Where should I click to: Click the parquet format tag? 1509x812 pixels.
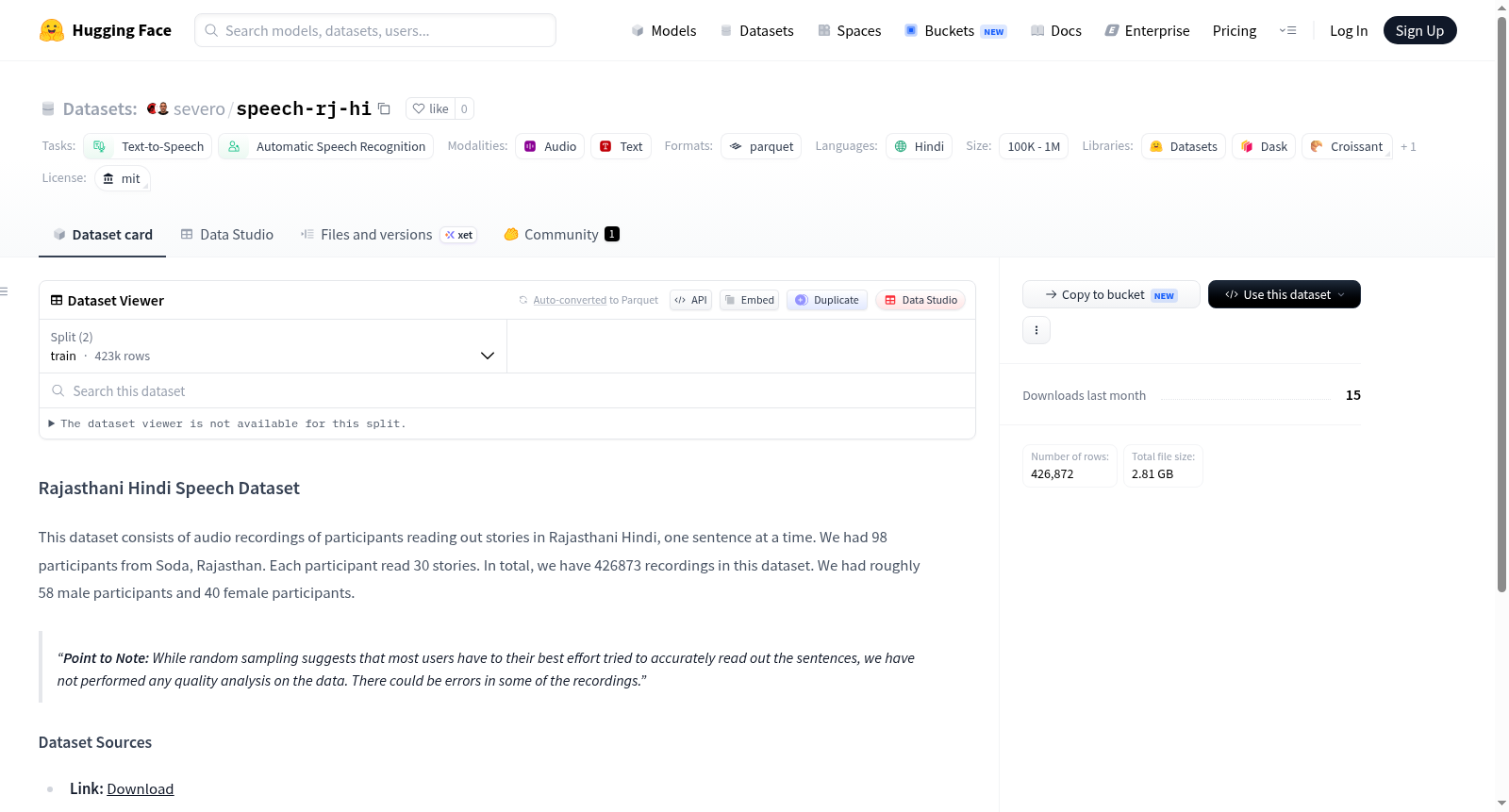coord(761,146)
